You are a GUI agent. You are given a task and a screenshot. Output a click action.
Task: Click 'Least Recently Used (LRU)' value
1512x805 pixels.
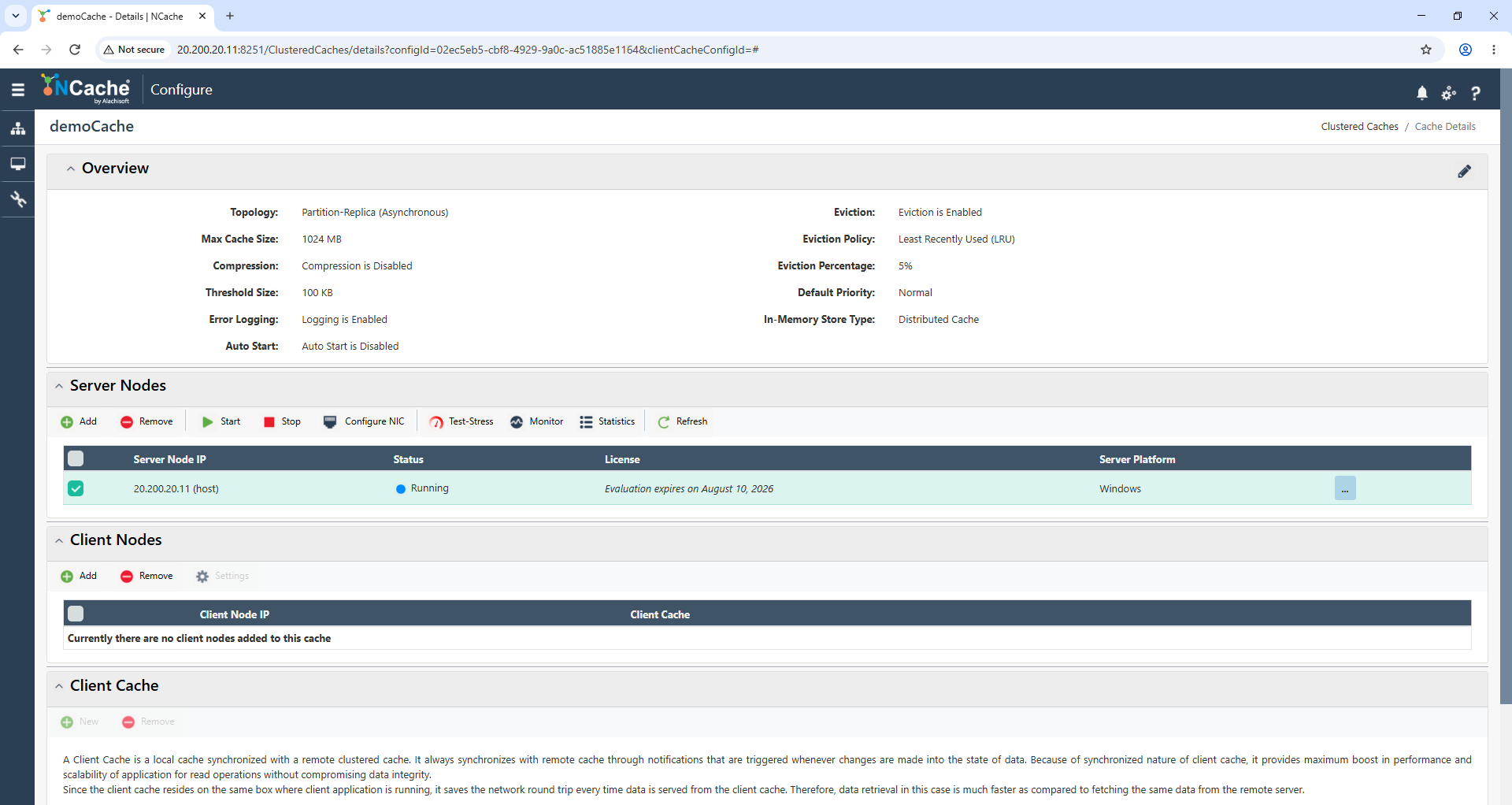point(956,239)
